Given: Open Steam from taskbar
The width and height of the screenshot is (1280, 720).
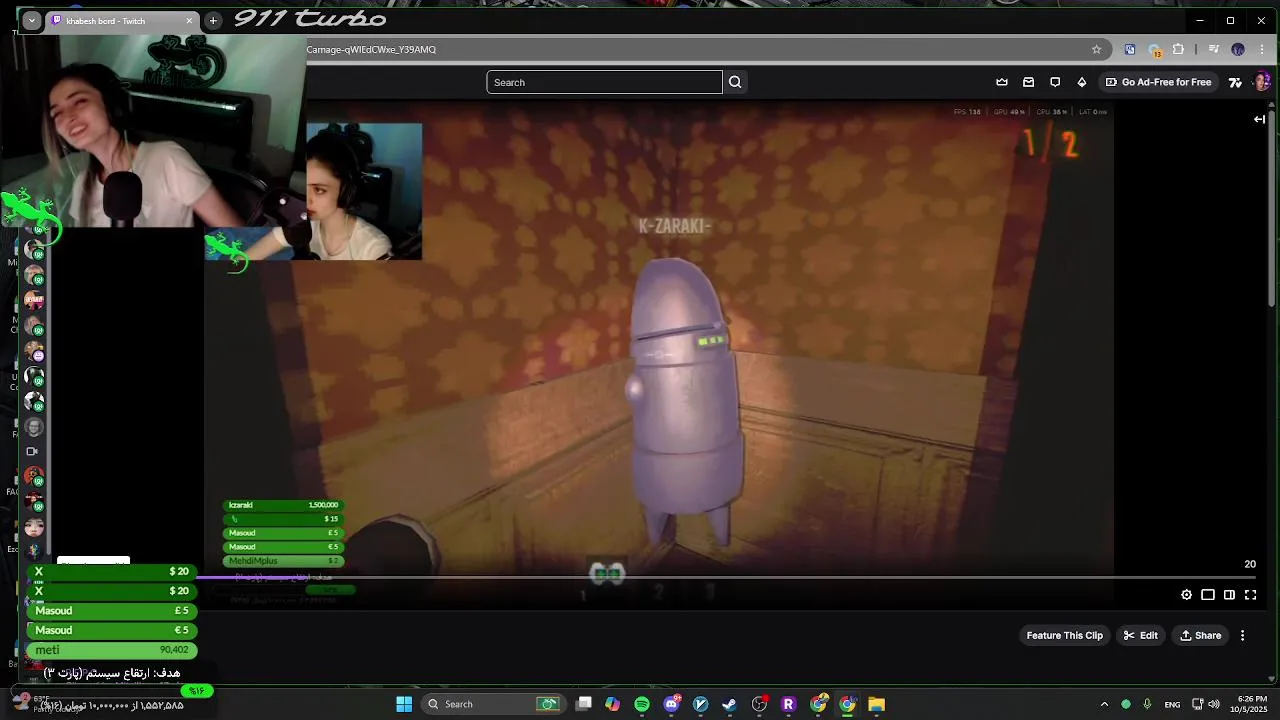Looking at the screenshot, I should tap(730, 704).
